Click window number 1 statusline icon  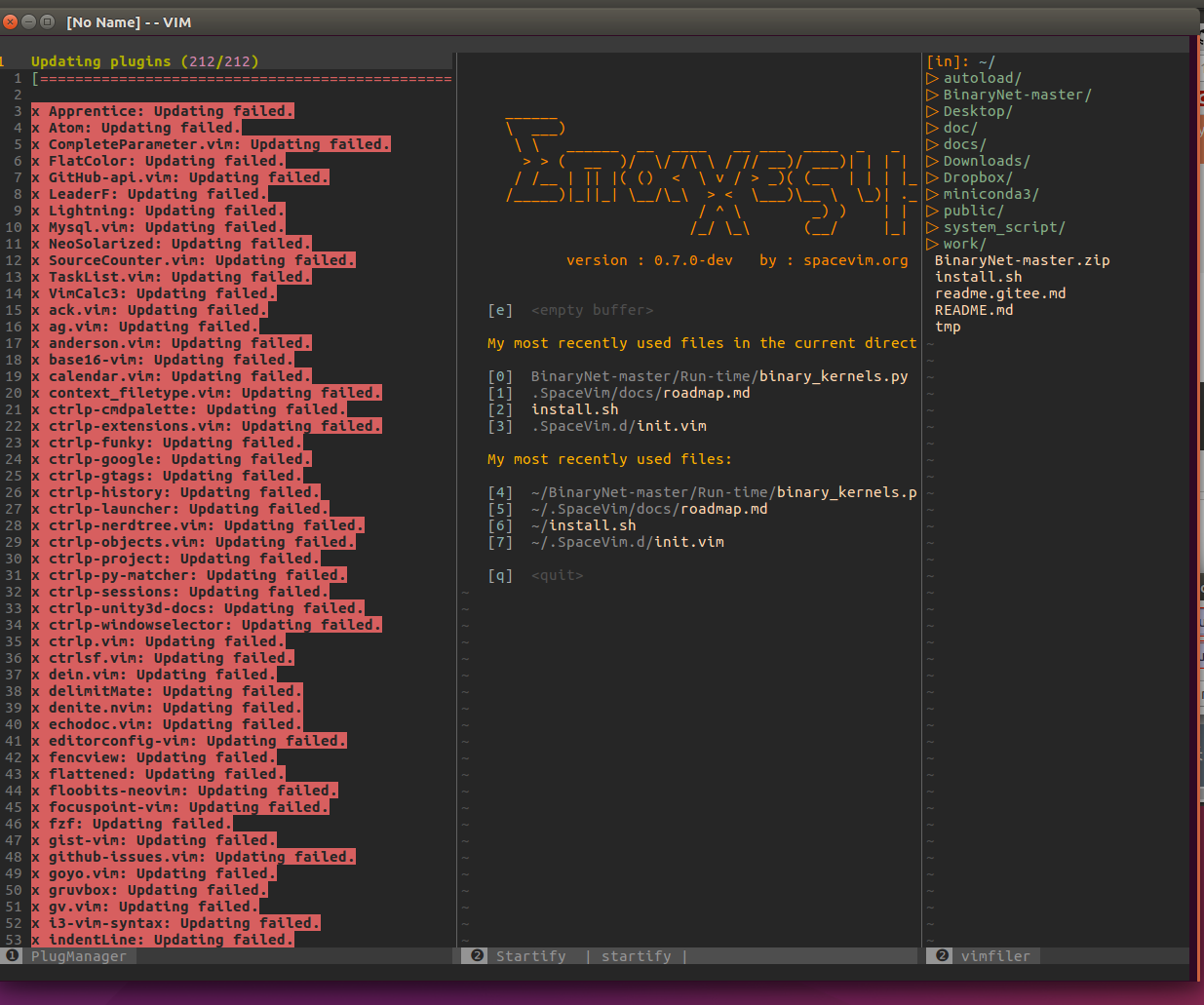13,956
